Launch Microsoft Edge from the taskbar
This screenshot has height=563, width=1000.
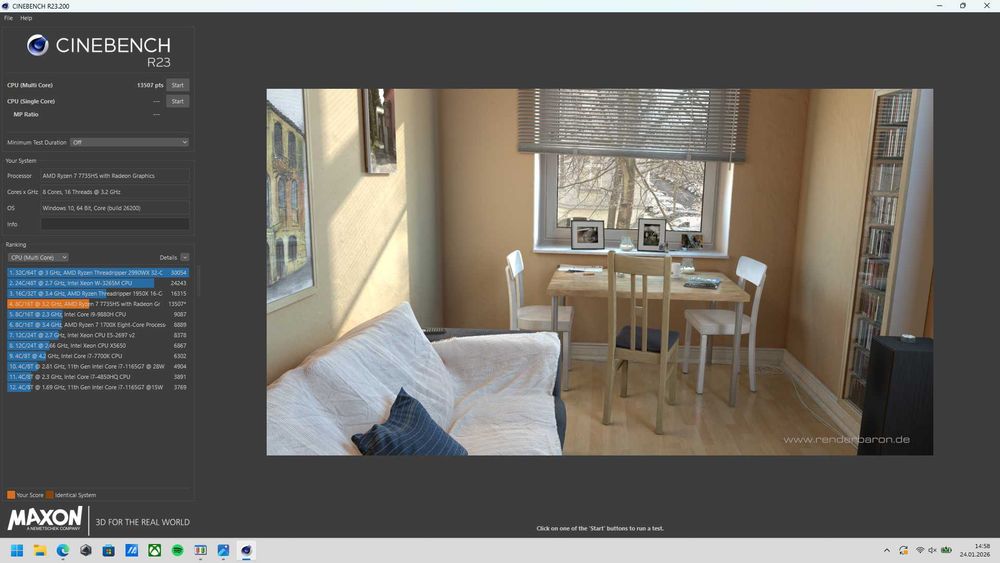pos(62,550)
